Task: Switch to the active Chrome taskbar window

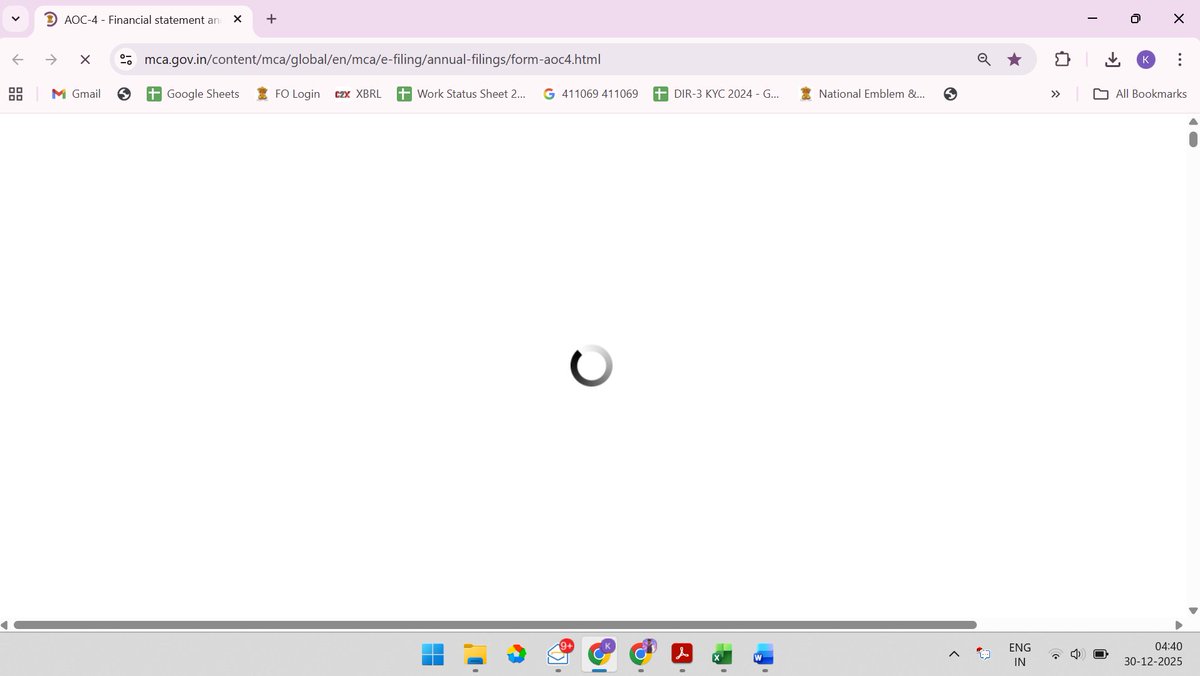Action: [599, 654]
